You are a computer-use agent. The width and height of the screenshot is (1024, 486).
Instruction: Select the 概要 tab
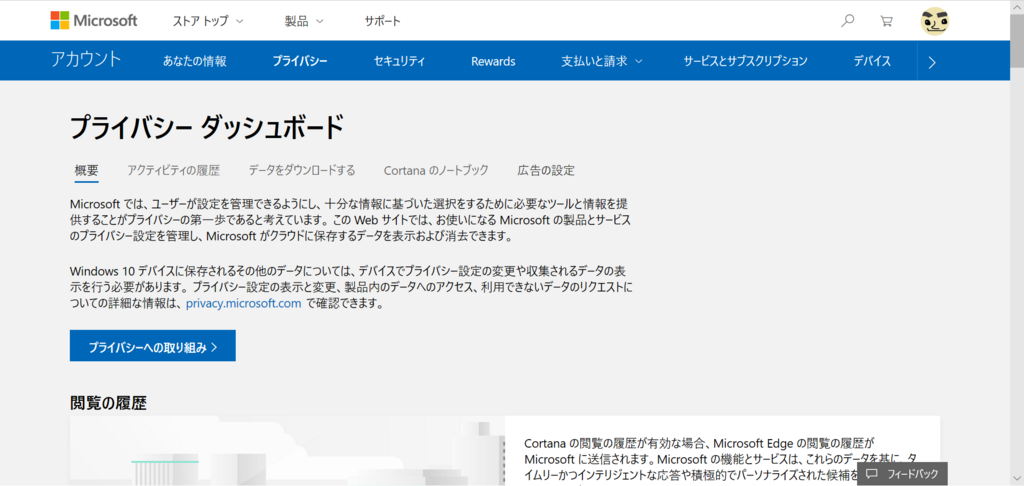(87, 171)
